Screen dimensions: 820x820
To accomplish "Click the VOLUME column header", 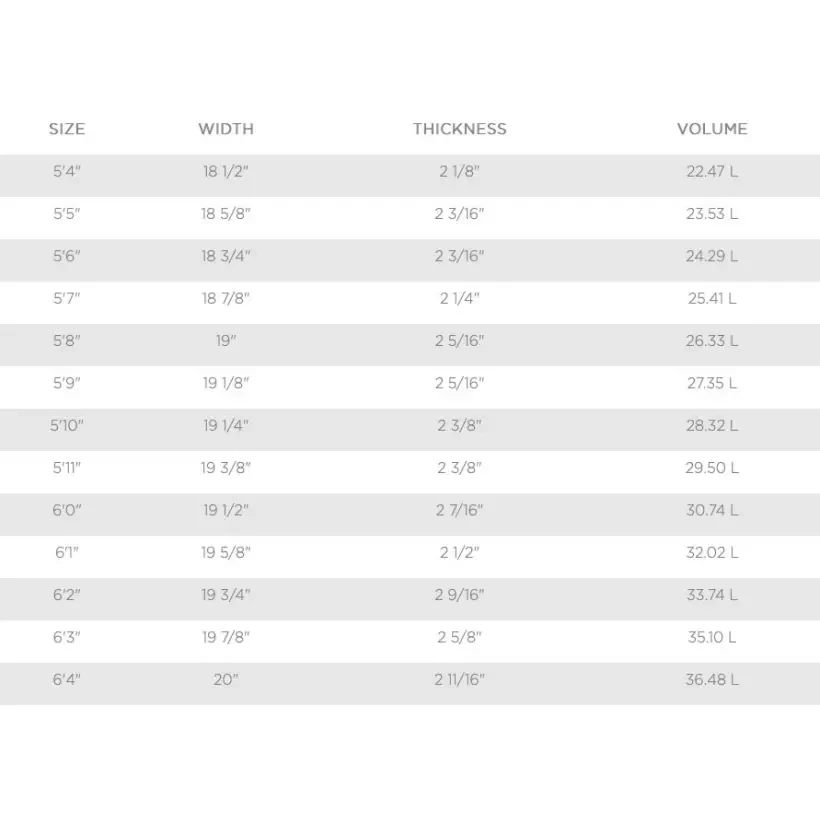I will [712, 129].
